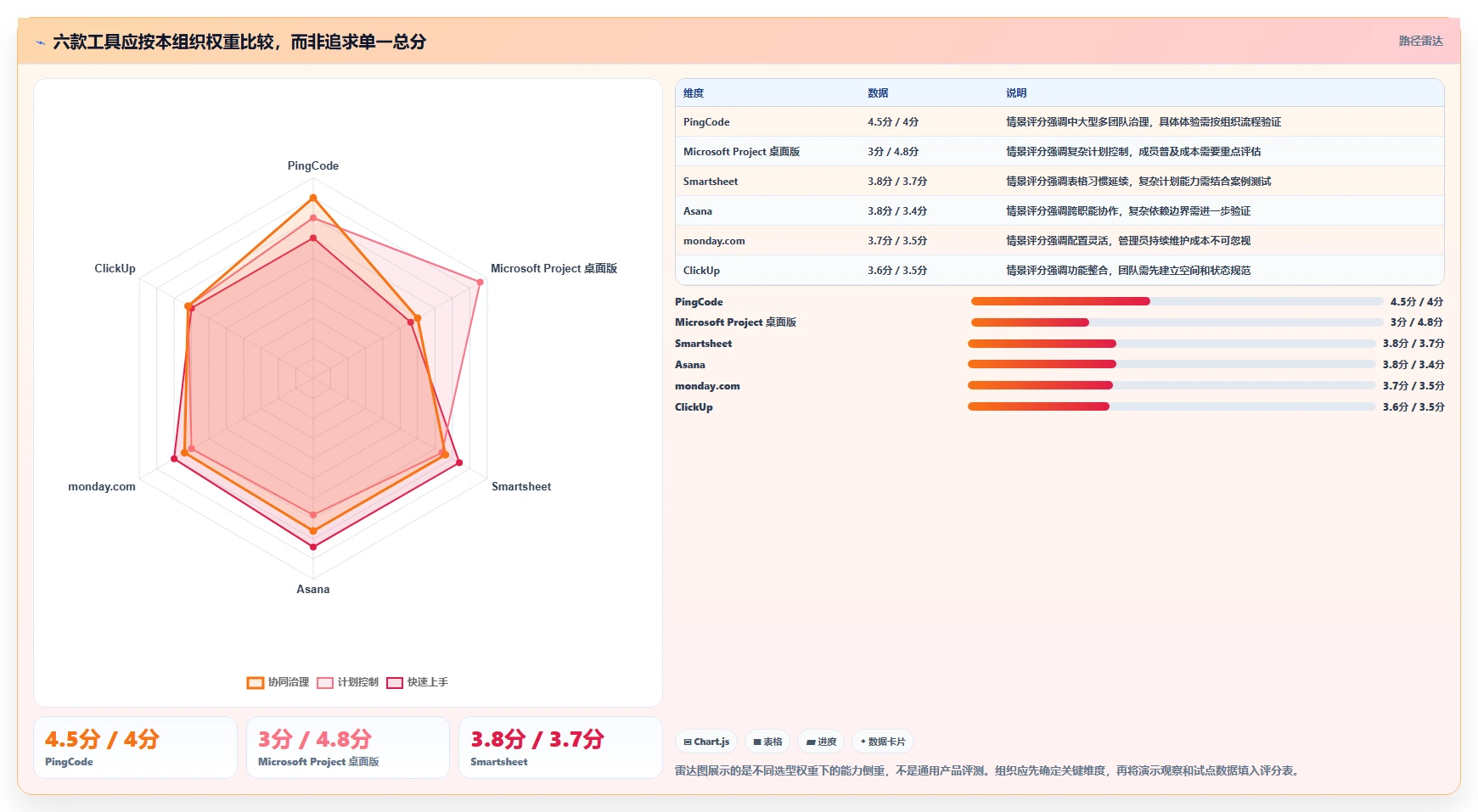
Task: Open the PingCode 4.5分 / 4分 score card
Action: [135, 748]
